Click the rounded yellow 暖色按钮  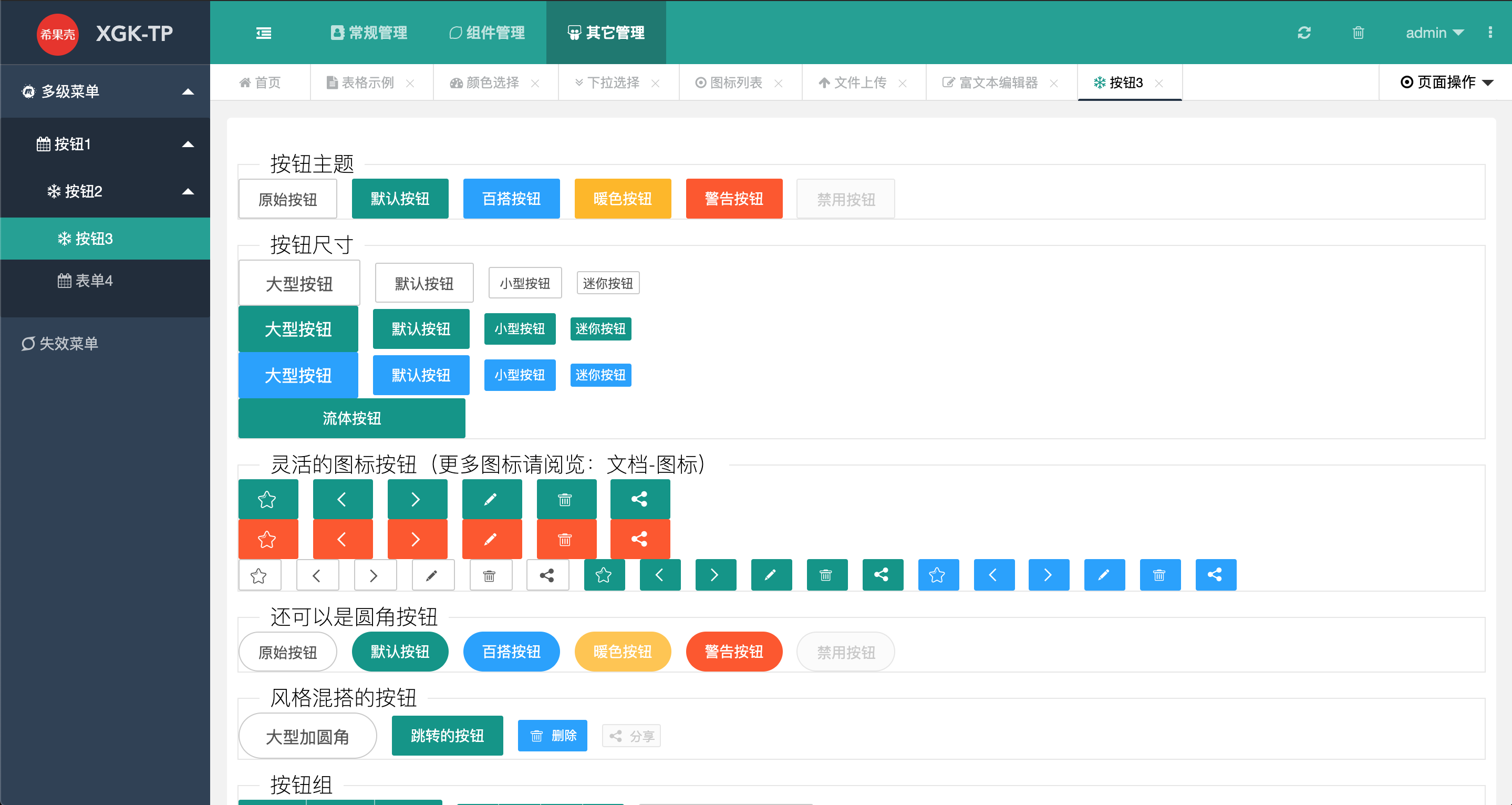coord(622,652)
